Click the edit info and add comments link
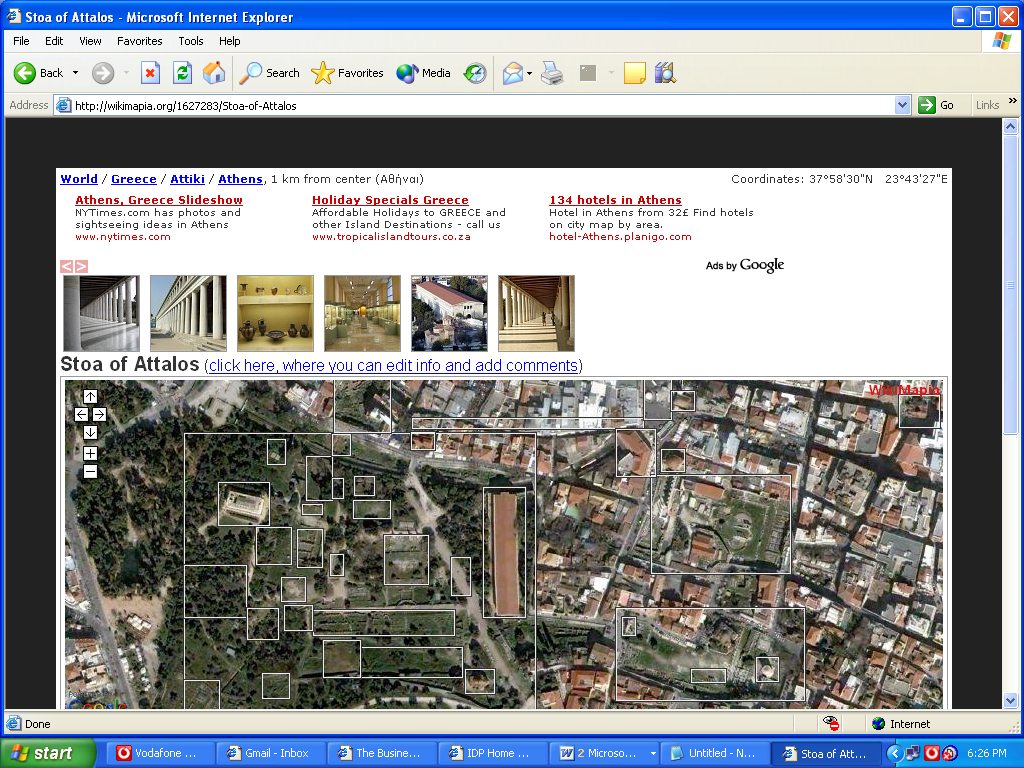 (393, 366)
